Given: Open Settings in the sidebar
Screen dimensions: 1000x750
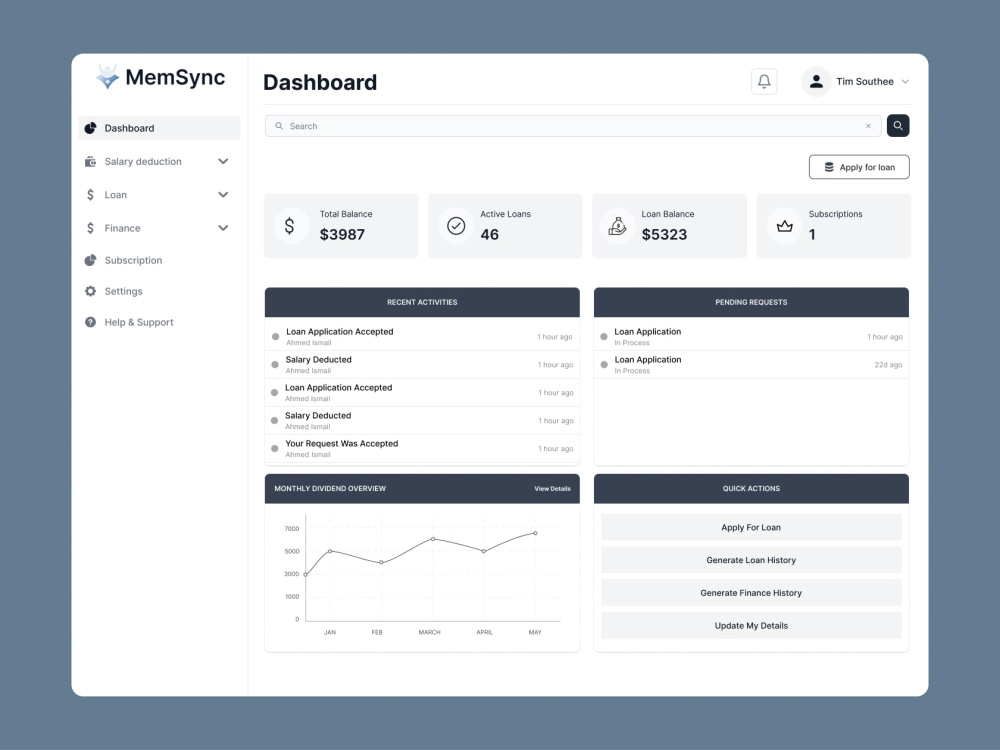Looking at the screenshot, I should [x=124, y=291].
